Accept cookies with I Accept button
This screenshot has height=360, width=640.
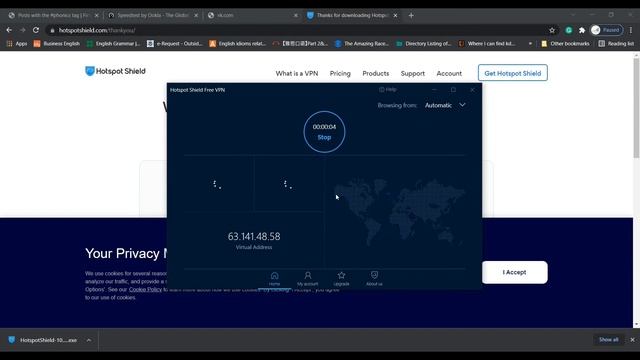pos(514,272)
